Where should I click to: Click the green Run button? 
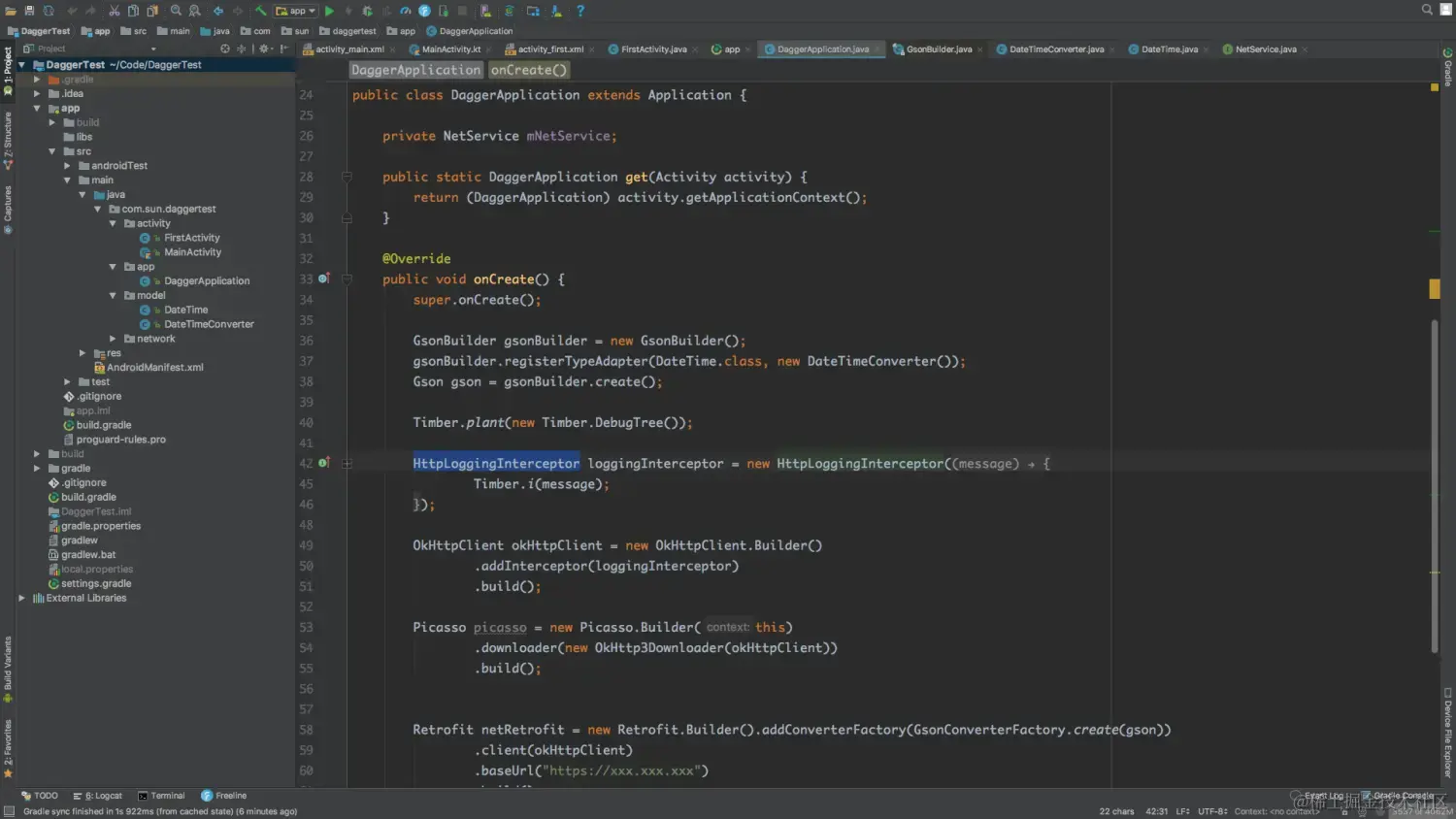pos(329,11)
